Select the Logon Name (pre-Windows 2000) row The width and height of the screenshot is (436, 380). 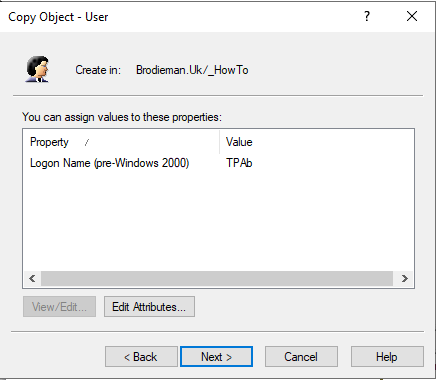218,163
